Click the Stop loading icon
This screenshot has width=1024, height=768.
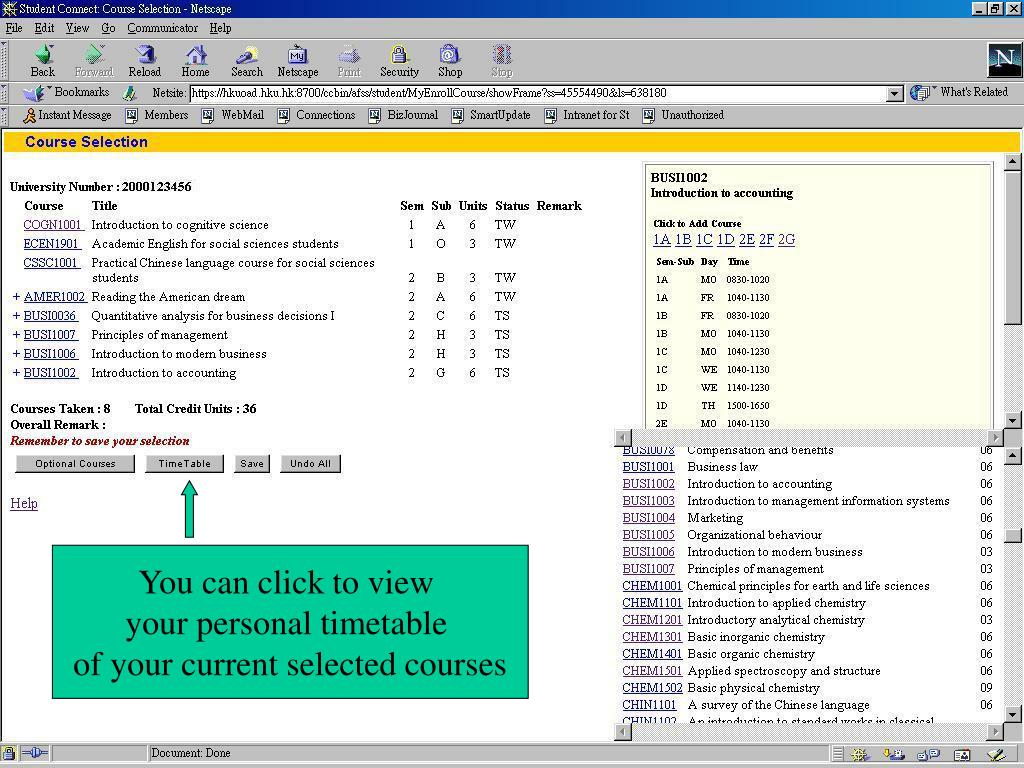click(502, 55)
